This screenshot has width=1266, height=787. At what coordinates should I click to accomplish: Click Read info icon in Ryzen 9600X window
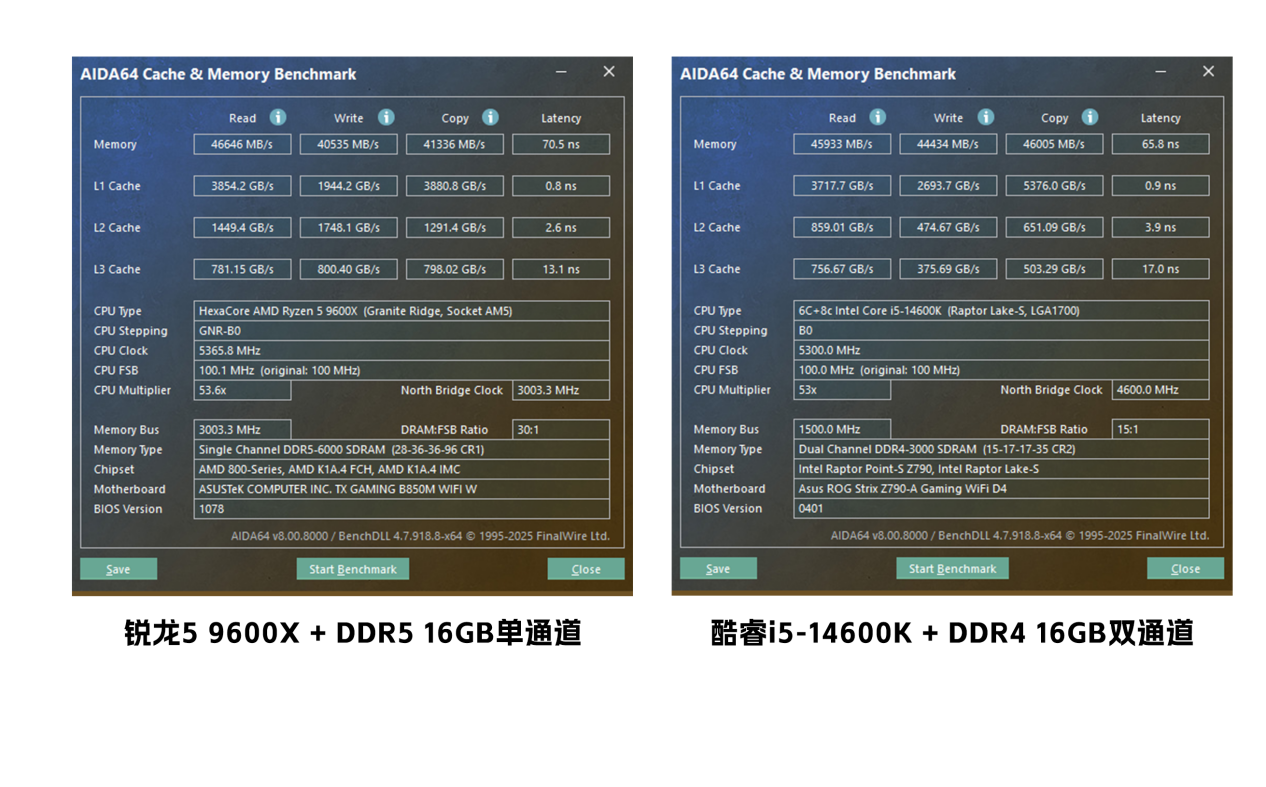(x=278, y=118)
